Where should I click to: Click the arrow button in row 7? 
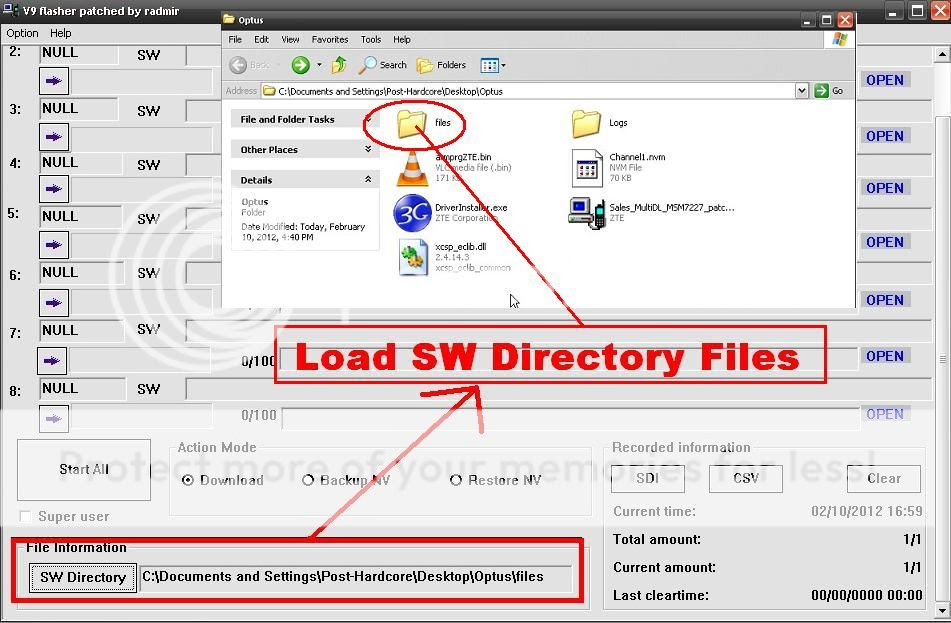click(52, 361)
